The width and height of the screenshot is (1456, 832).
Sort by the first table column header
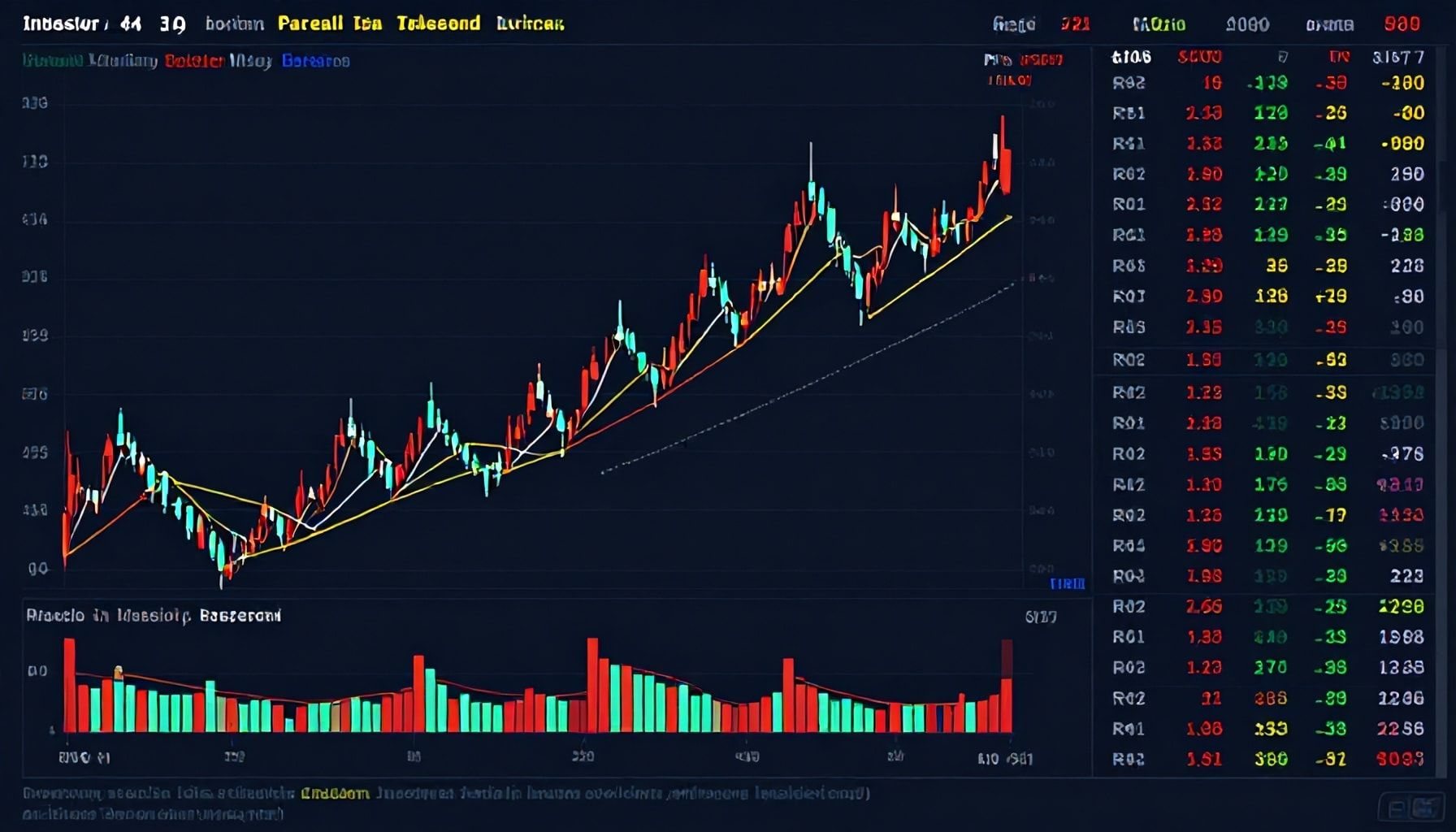coord(1131,57)
